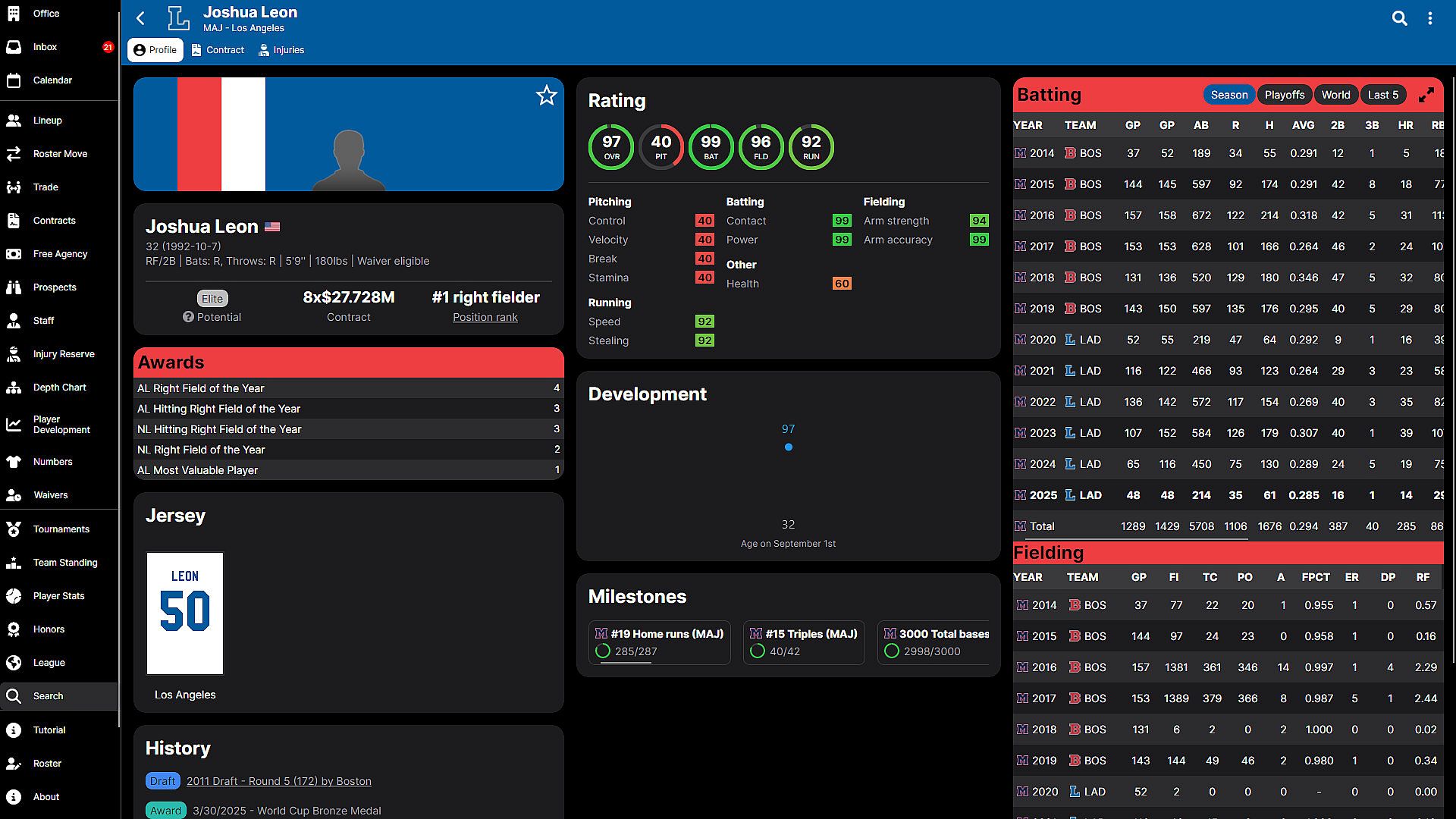Click the Potential help question icon

point(188,317)
